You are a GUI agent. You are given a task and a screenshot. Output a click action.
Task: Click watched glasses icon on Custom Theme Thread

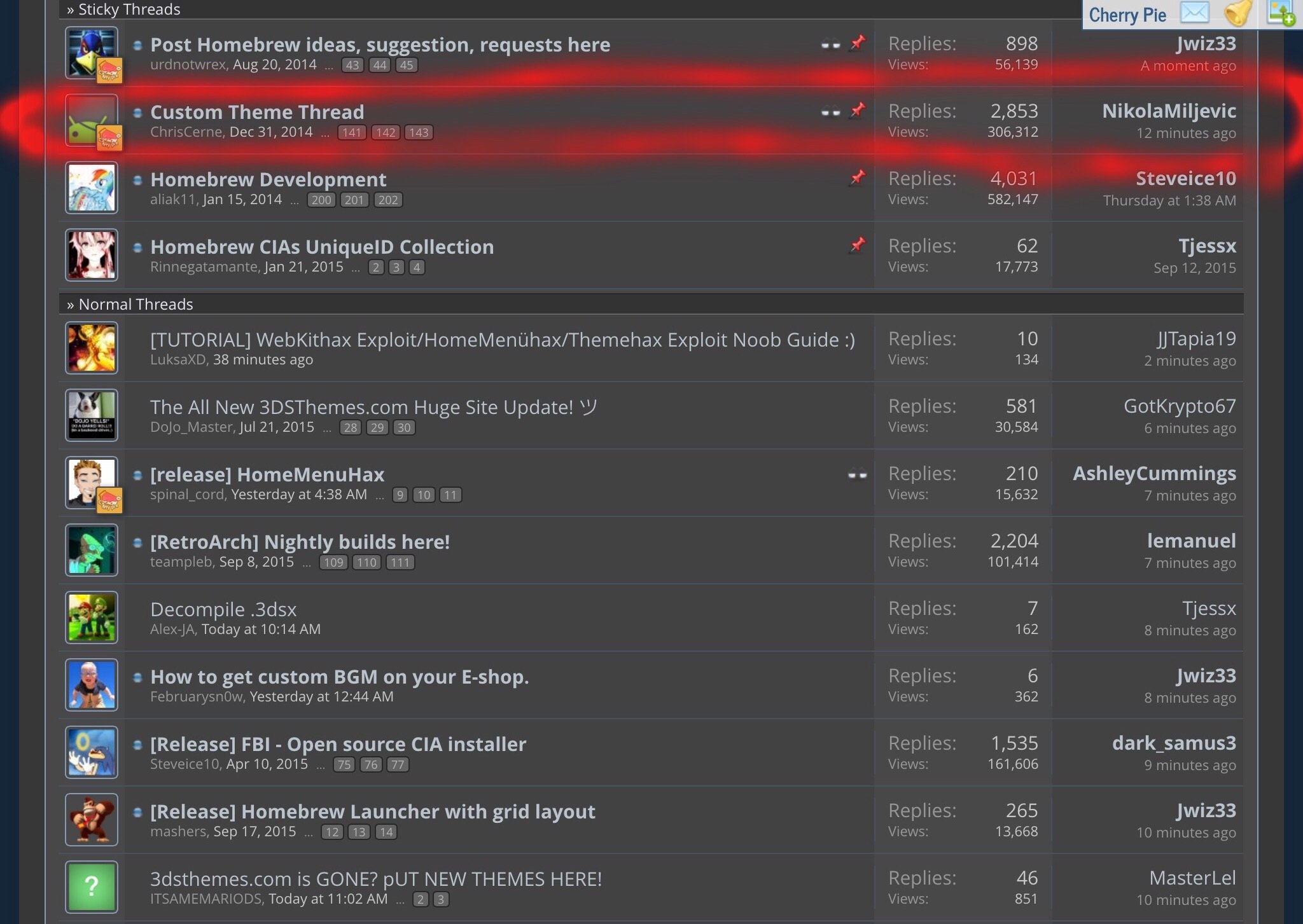point(830,112)
